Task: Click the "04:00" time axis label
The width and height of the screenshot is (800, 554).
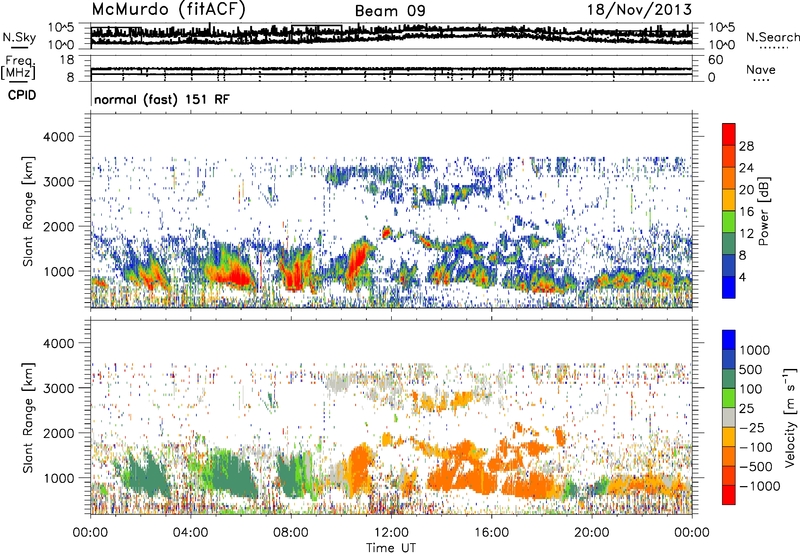Action: (191, 533)
